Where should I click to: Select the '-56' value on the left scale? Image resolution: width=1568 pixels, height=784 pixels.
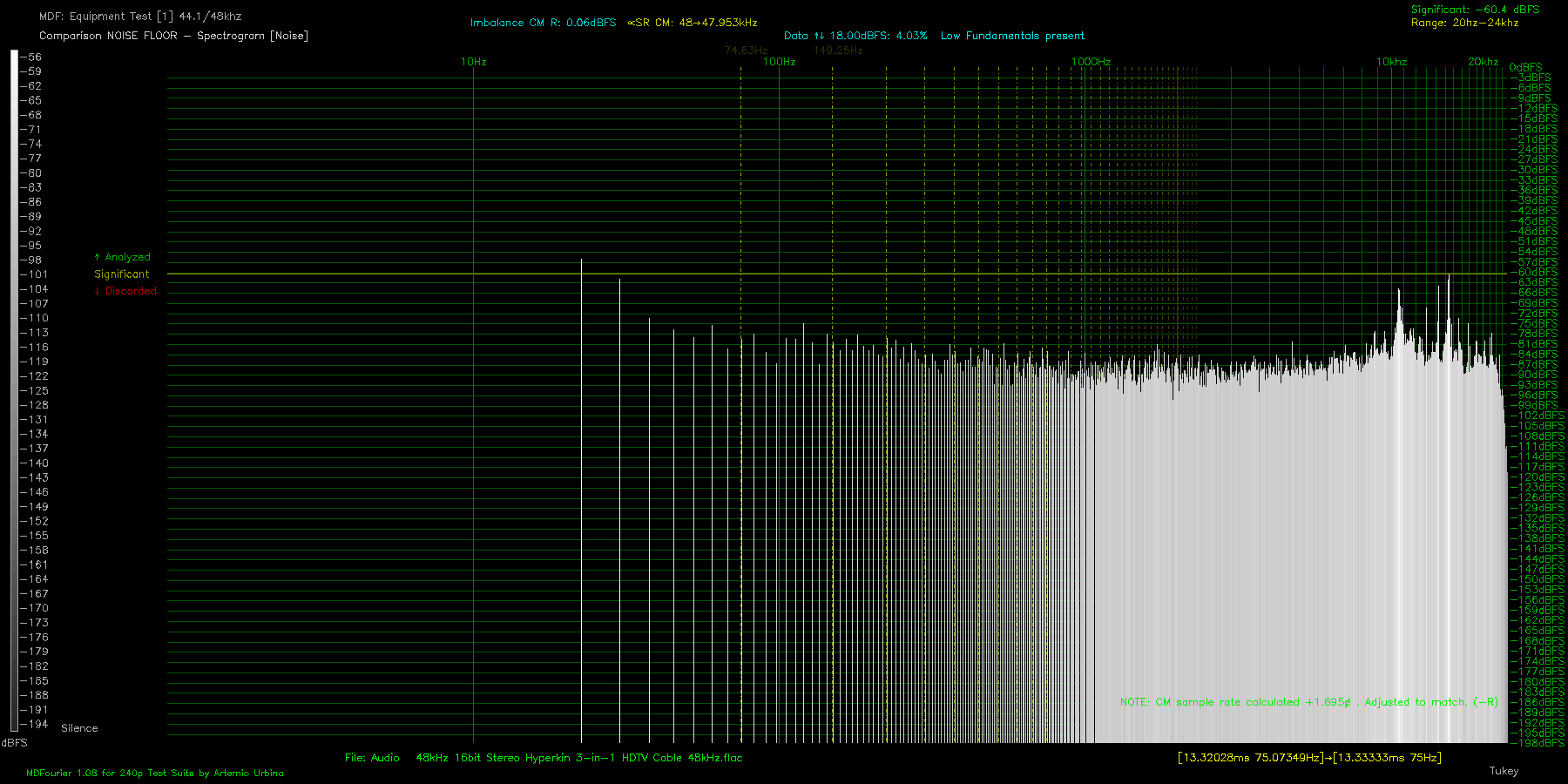(30, 57)
